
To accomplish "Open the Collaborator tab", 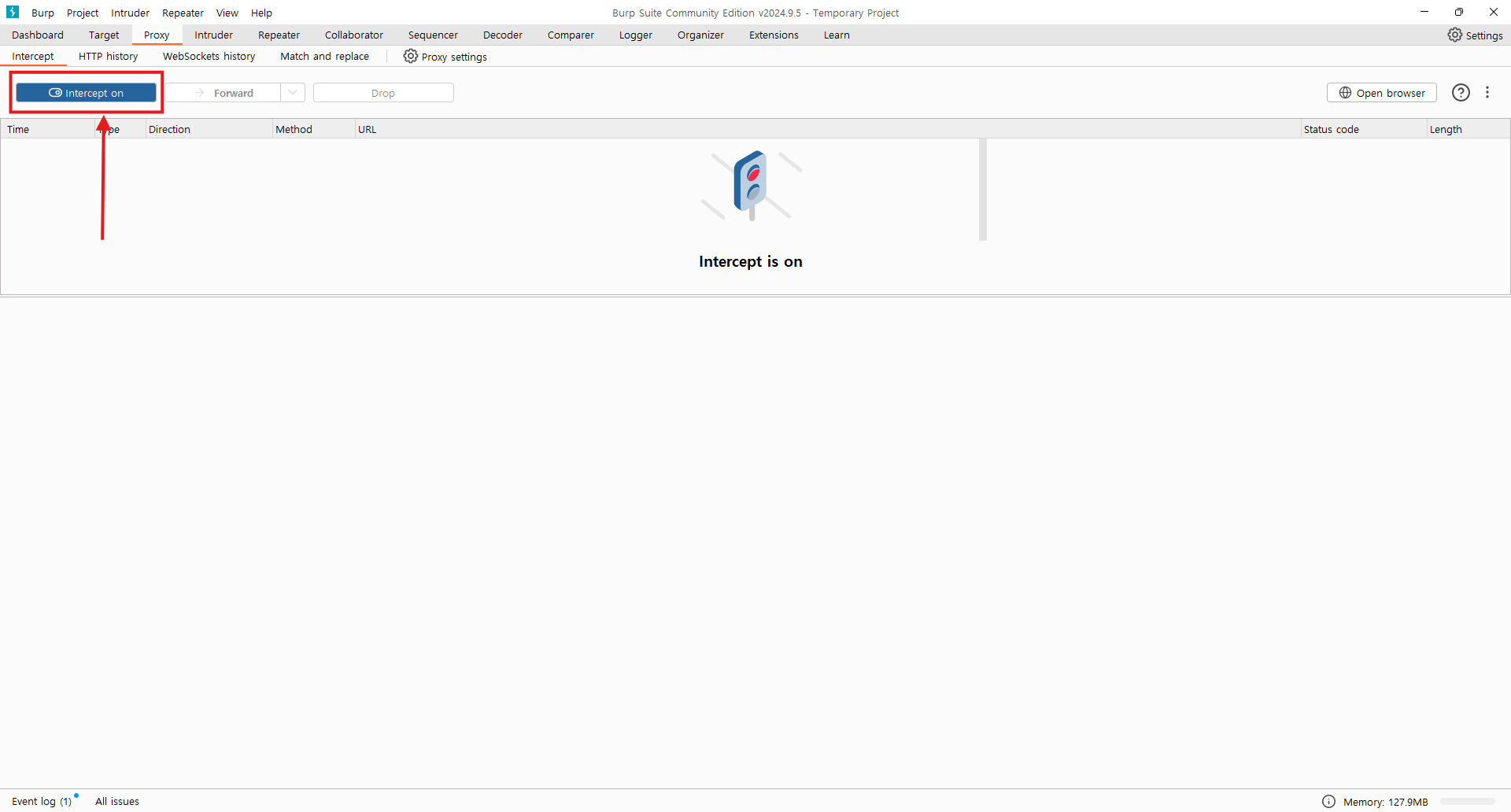I will click(354, 35).
